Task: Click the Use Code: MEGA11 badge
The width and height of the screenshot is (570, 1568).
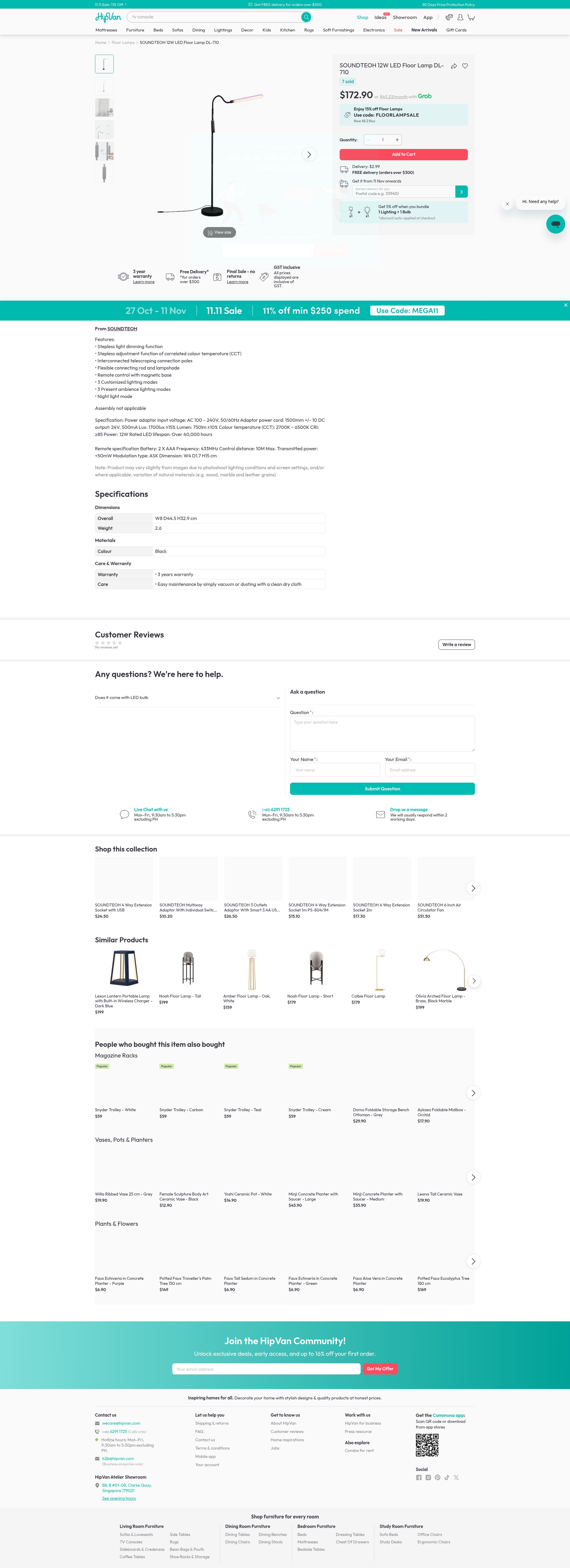Action: pos(407,310)
